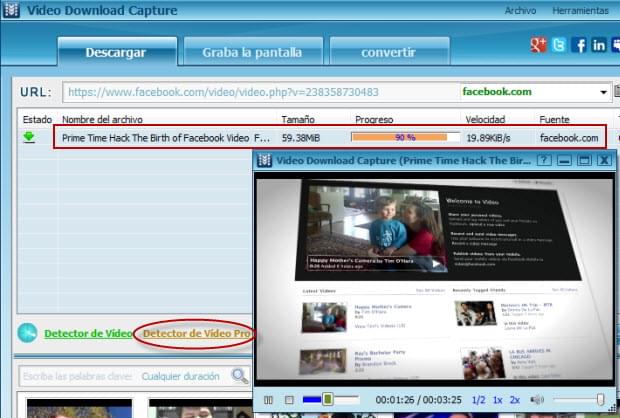Click the 59.38MiB size value
The height and width of the screenshot is (418, 620).
pyautogui.click(x=301, y=138)
